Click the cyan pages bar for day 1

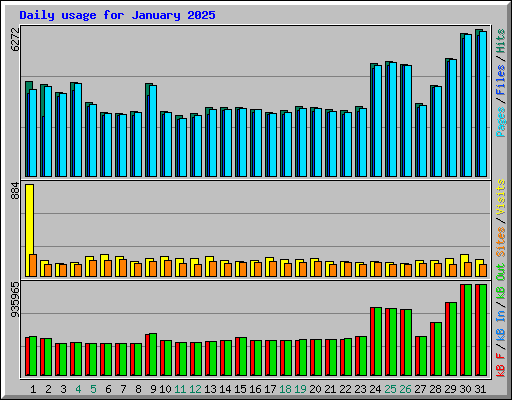coord(33,133)
